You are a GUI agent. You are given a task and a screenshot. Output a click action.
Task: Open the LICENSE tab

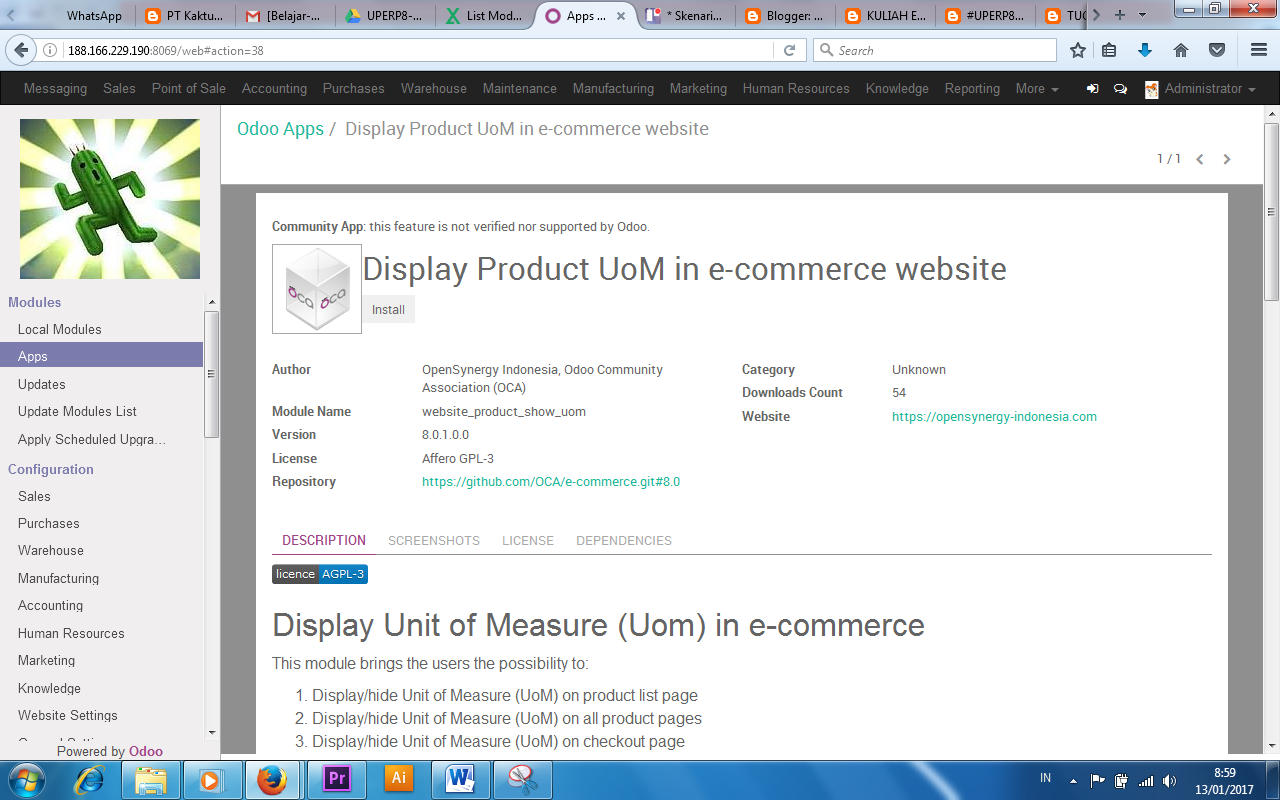(x=528, y=540)
